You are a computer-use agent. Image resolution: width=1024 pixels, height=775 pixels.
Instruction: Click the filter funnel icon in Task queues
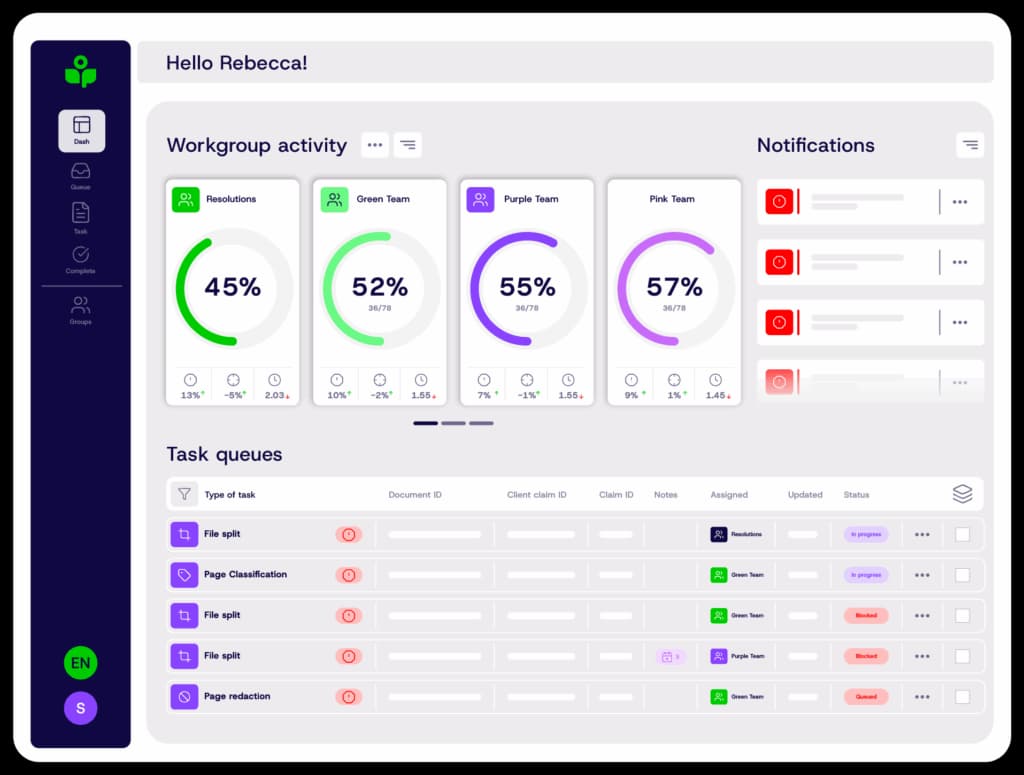(184, 493)
